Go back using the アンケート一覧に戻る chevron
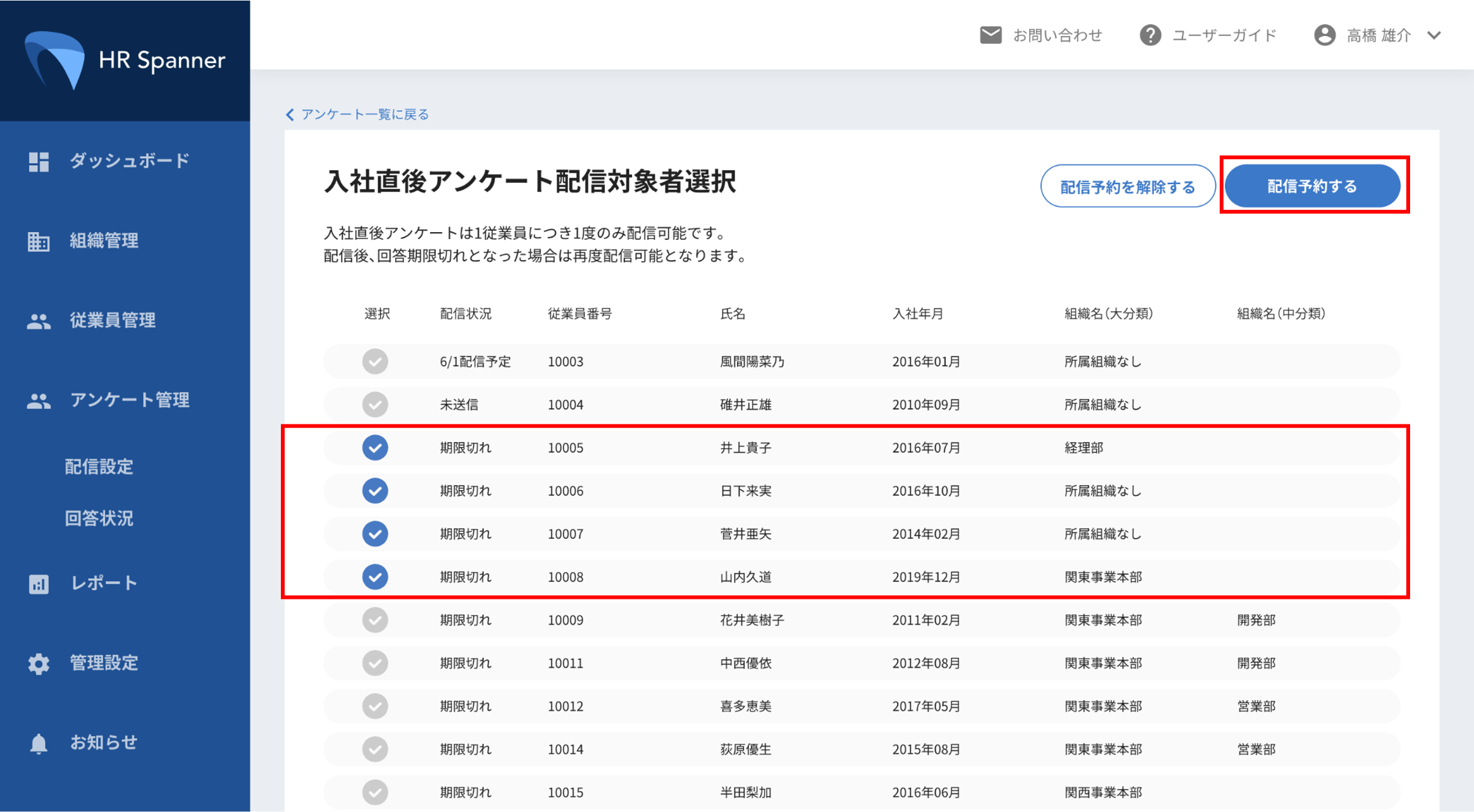Screen dimensions: 1474x812 pyautogui.click(x=290, y=114)
